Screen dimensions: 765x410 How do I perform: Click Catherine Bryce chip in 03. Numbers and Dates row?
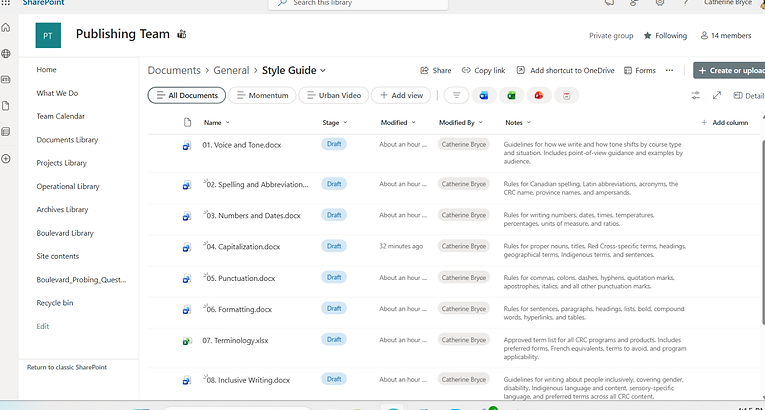(463, 215)
